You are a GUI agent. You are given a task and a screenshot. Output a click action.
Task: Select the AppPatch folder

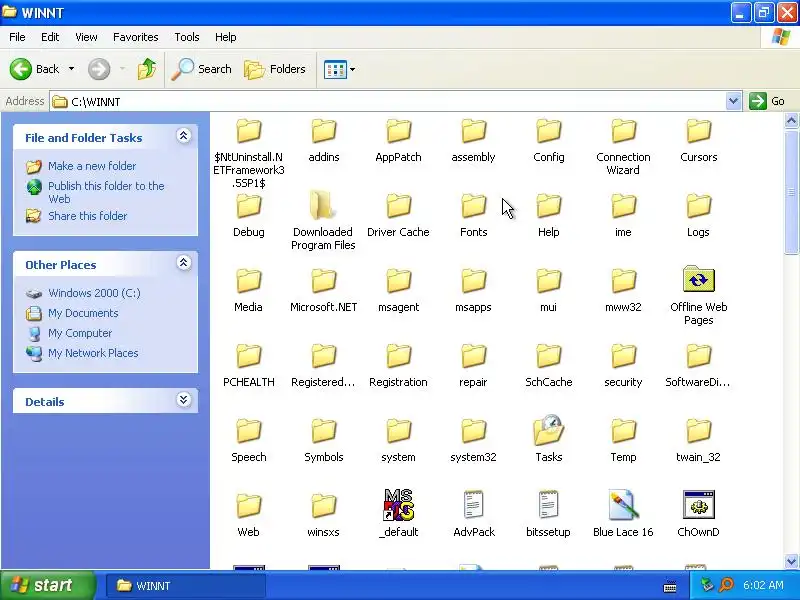[x=398, y=140]
